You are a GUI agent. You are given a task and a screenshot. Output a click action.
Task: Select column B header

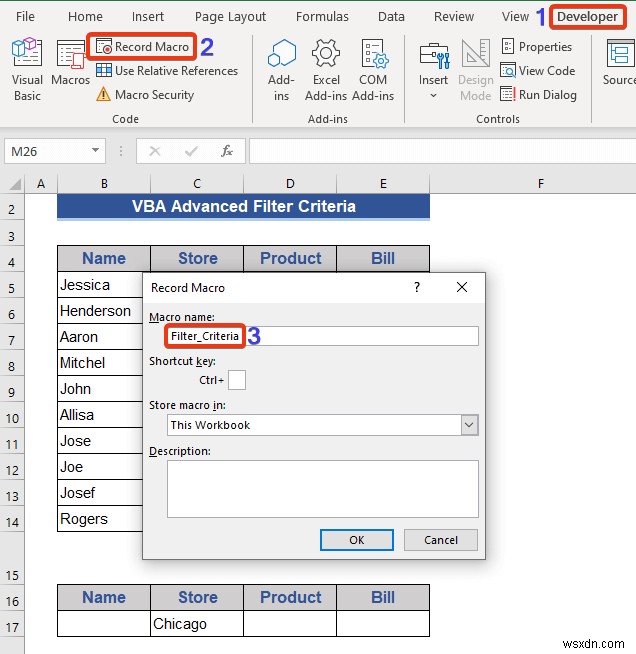(104, 184)
